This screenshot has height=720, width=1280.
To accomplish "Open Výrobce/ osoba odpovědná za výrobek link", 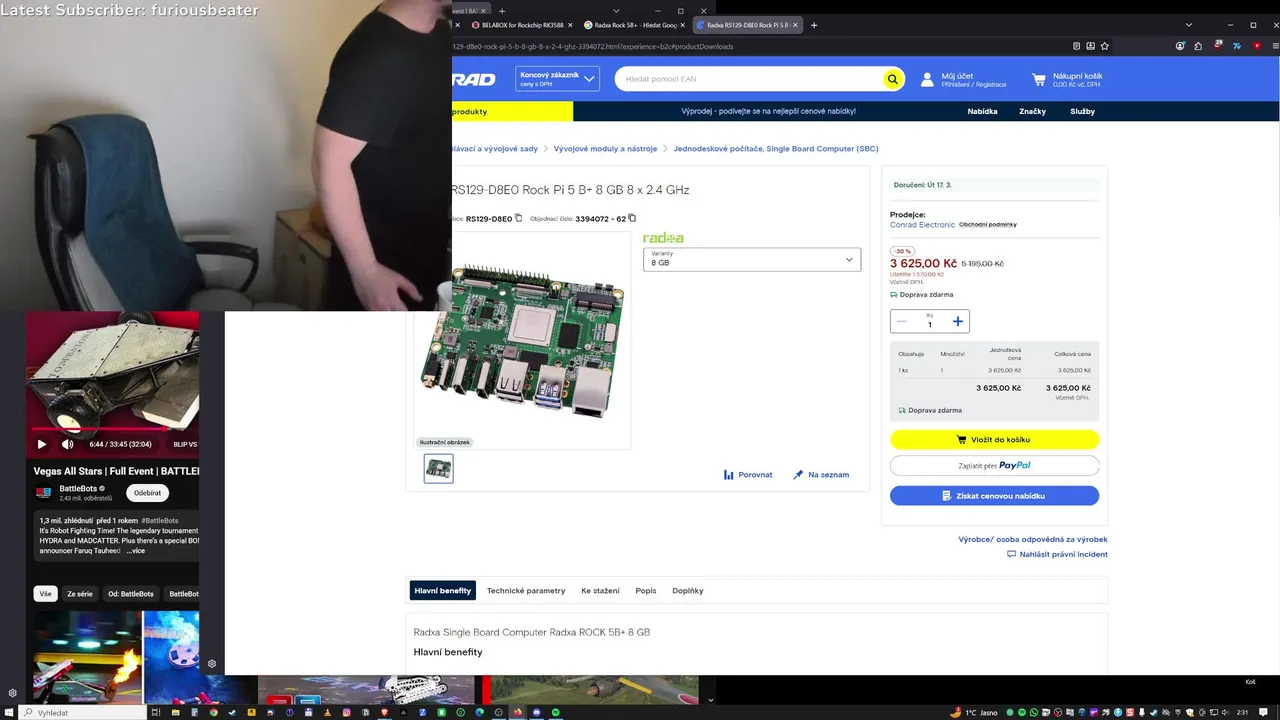I will pyautogui.click(x=1033, y=539).
